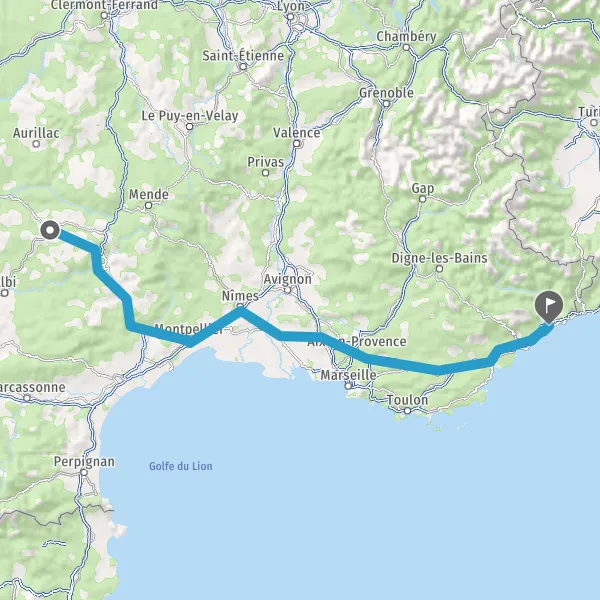Click the finish flag destination marker
600x600 pixels.
click(x=549, y=306)
